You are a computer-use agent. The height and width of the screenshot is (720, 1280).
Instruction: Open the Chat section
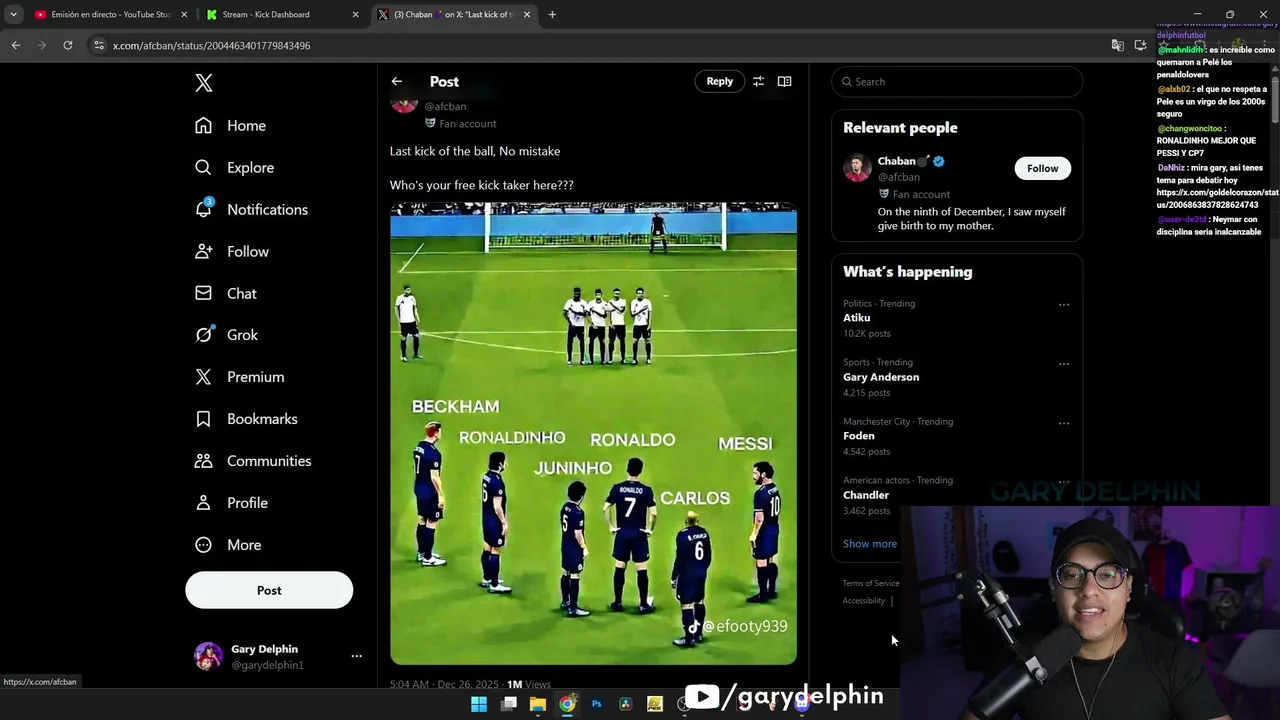[226, 293]
